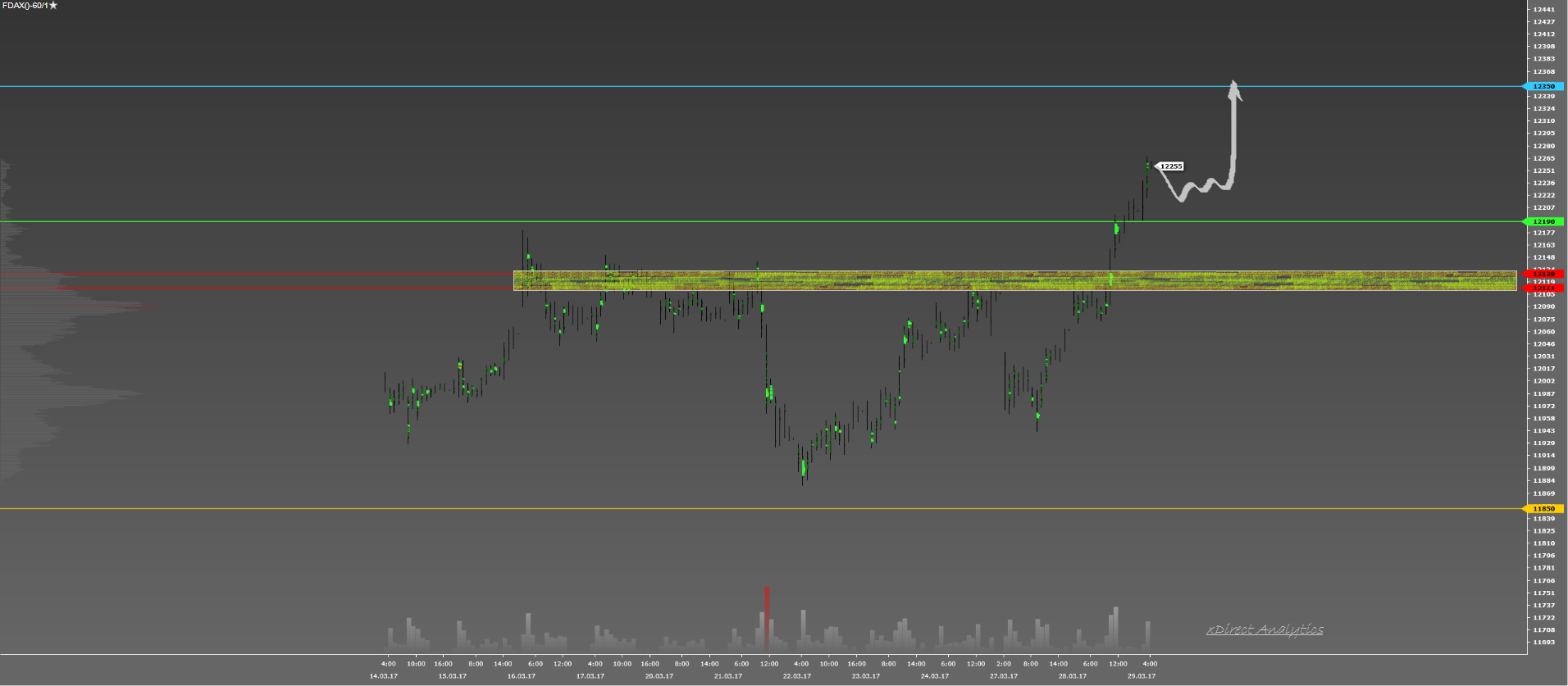Click the 12280 value on price scale
This screenshot has width=1568, height=686.
click(1543, 146)
